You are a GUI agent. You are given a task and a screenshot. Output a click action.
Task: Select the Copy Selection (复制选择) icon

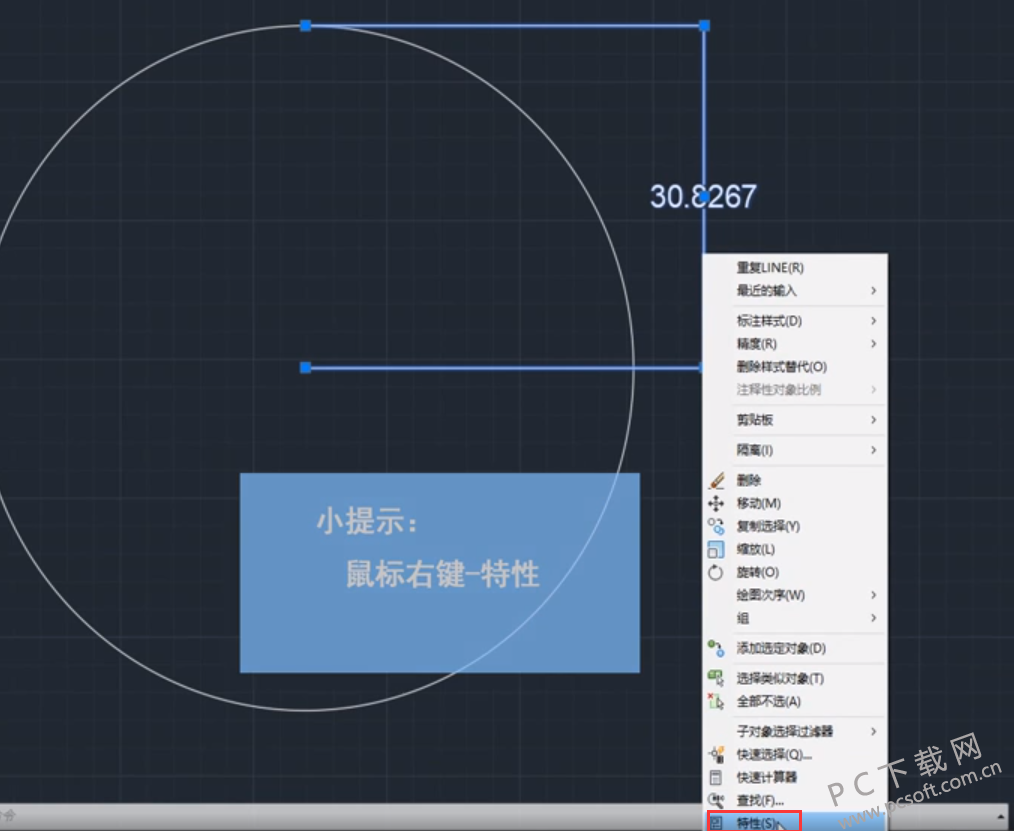pyautogui.click(x=716, y=526)
